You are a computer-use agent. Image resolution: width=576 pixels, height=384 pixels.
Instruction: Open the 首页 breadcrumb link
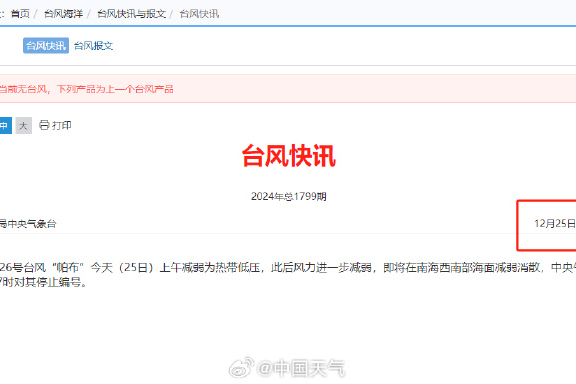tap(20, 14)
